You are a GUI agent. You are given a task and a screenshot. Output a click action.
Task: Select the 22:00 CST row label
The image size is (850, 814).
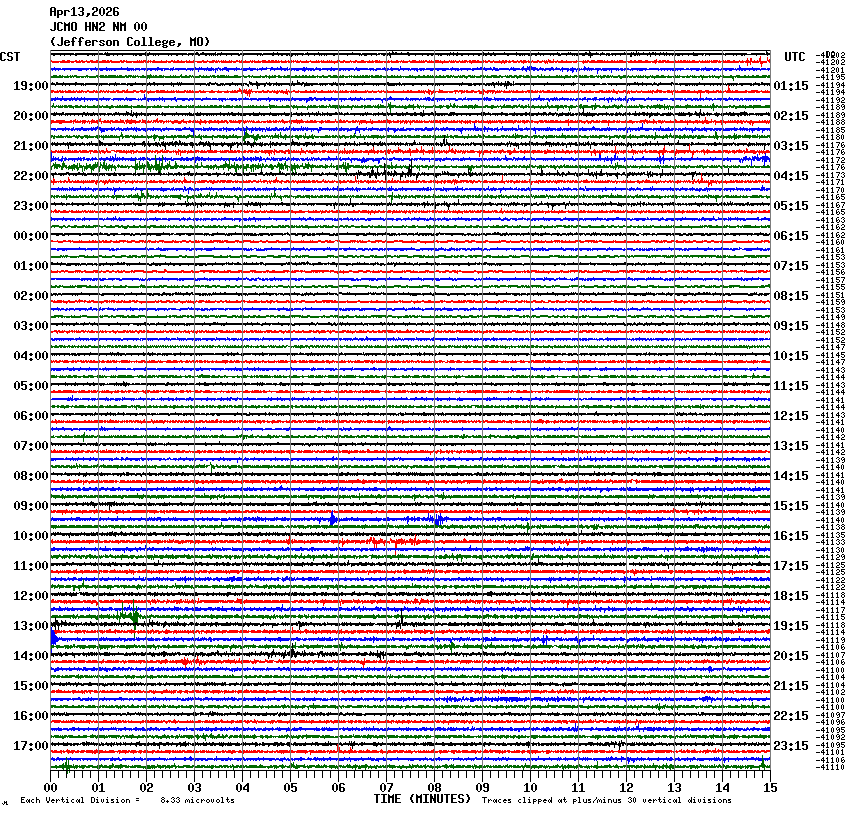(31, 176)
